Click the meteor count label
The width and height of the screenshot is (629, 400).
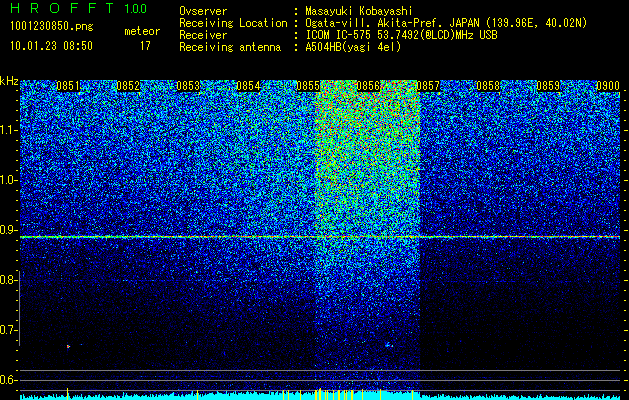coord(142,31)
